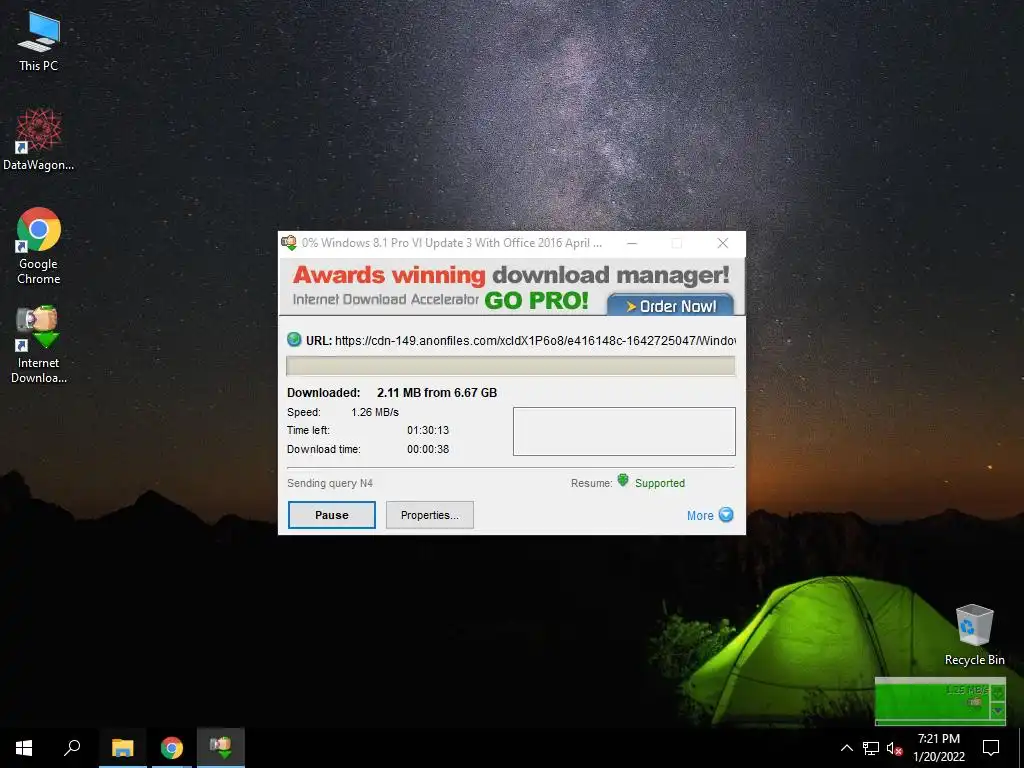Click the floating speed graph area
This screenshot has width=1024, height=768.
[933, 701]
